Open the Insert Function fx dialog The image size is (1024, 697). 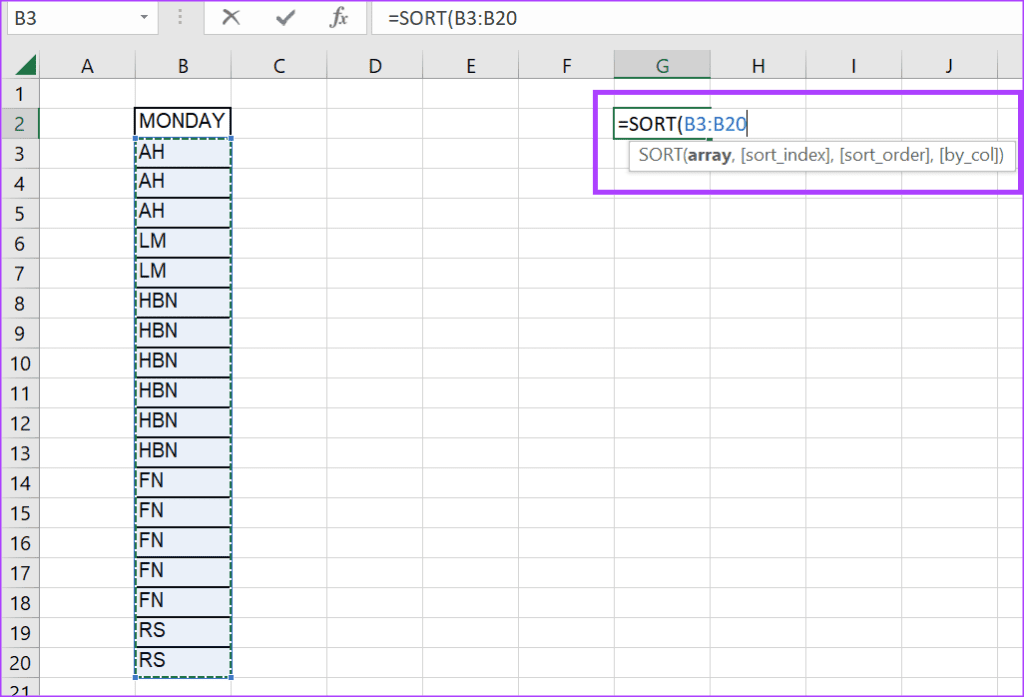pyautogui.click(x=339, y=18)
